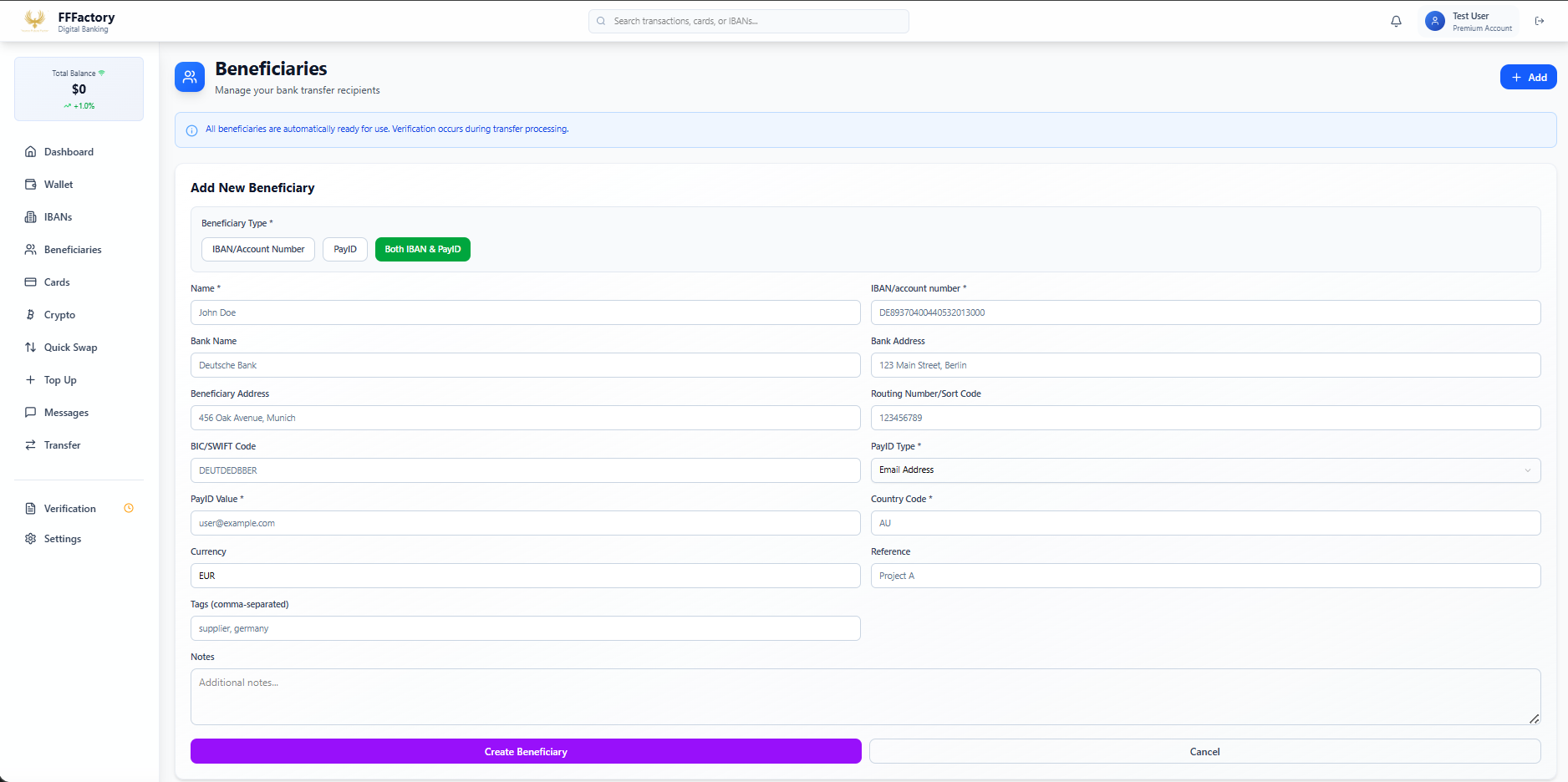Open the Wallet page in sidebar
The height and width of the screenshot is (782, 1568).
[x=59, y=185]
